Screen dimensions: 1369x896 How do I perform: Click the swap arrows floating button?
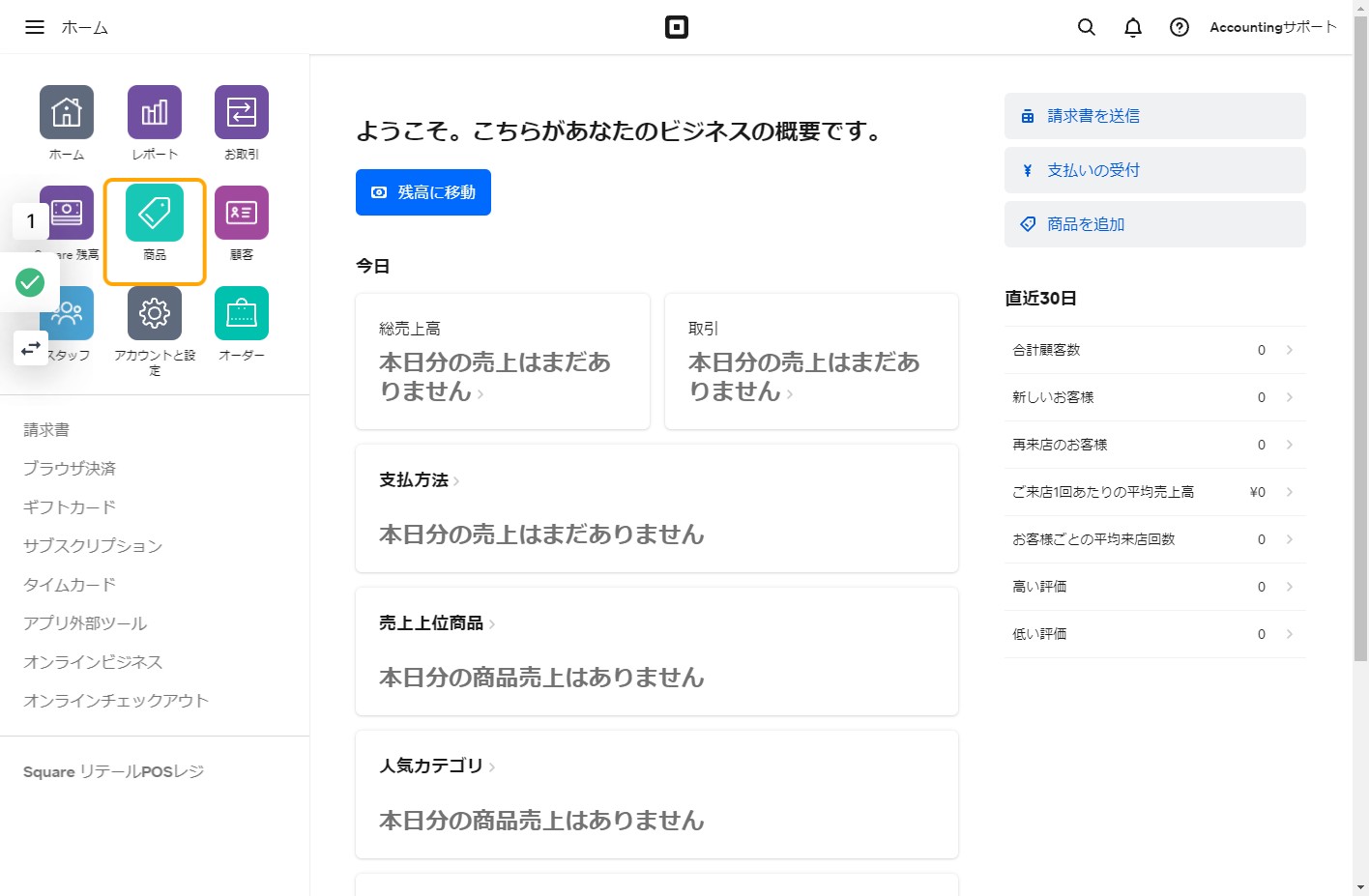click(30, 347)
